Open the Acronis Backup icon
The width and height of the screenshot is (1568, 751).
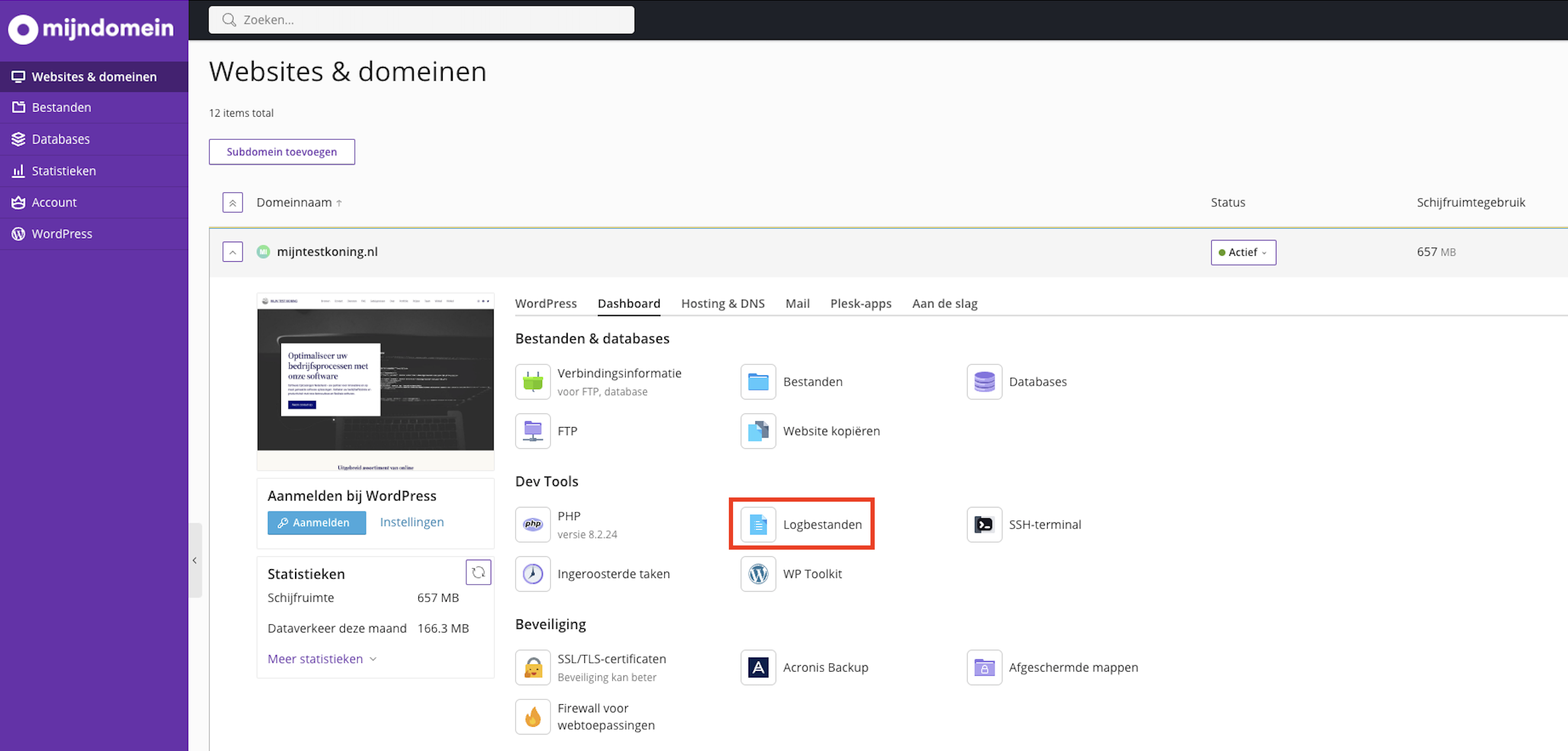tap(758, 667)
